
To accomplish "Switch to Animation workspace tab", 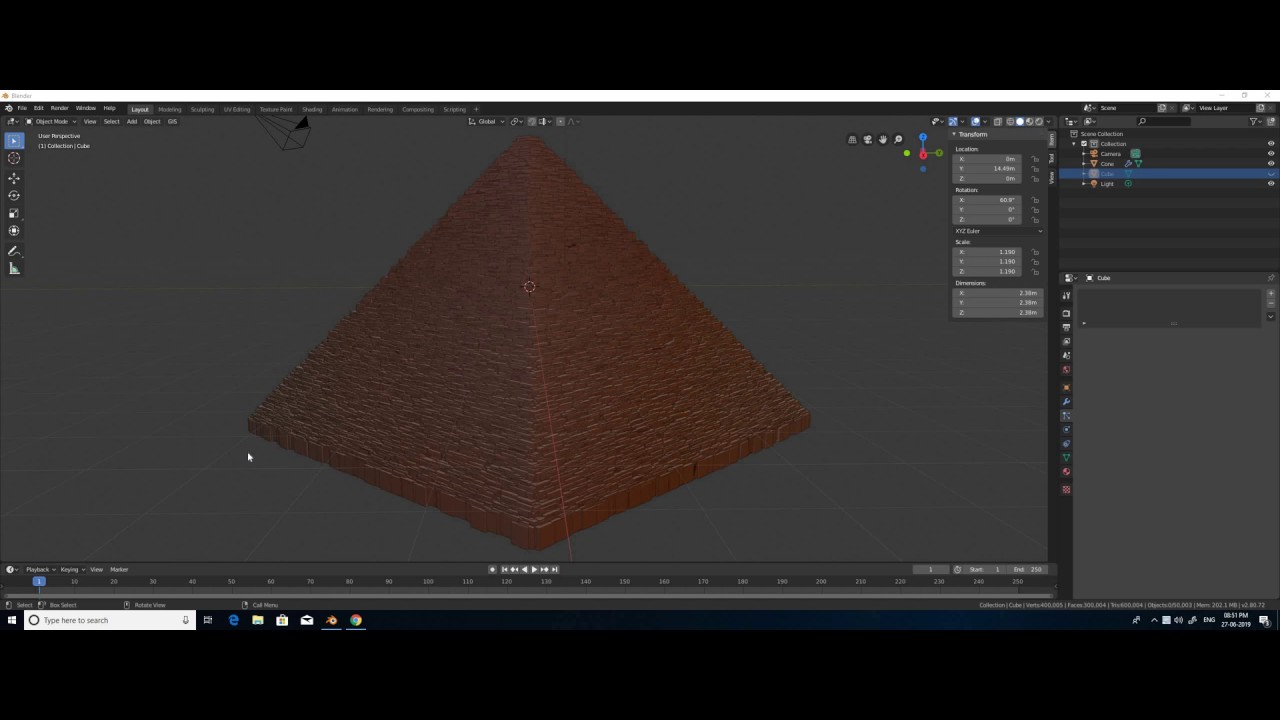I will click(x=345, y=109).
